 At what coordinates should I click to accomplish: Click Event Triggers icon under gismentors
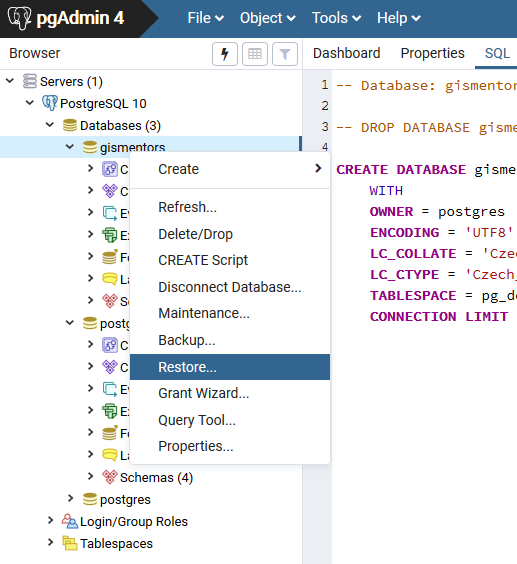(110, 213)
